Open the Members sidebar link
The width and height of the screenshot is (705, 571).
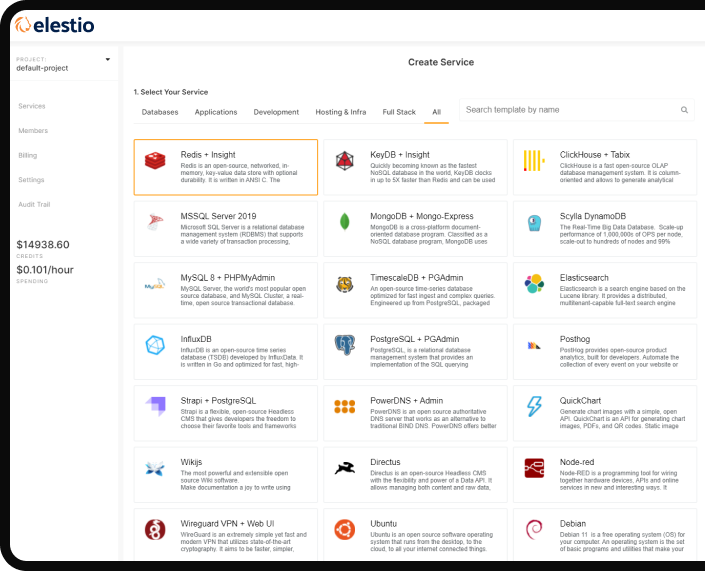[33, 130]
